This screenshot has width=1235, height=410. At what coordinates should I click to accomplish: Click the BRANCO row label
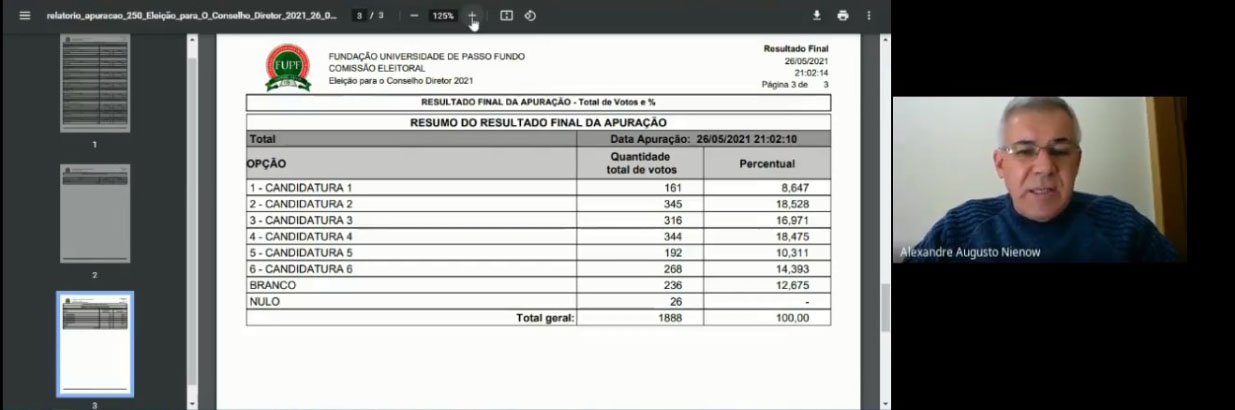(x=272, y=285)
